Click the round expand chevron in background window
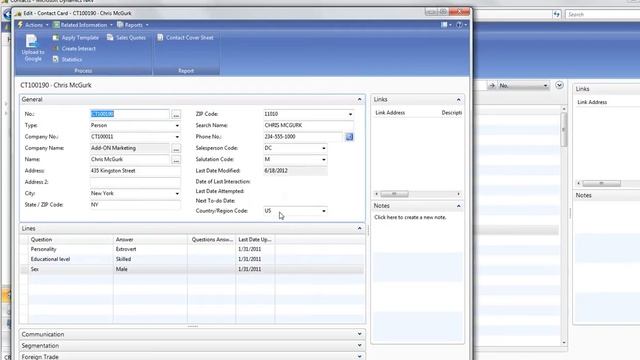Screen dimensions: 640x360 click(559, 85)
